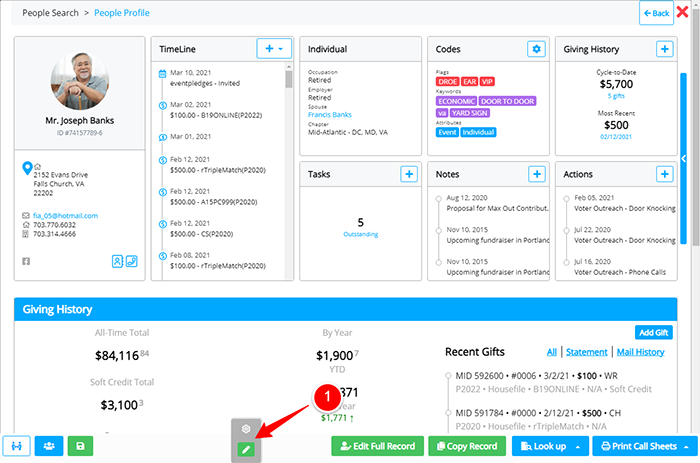Click Joseph Banks profile photo

click(x=79, y=80)
